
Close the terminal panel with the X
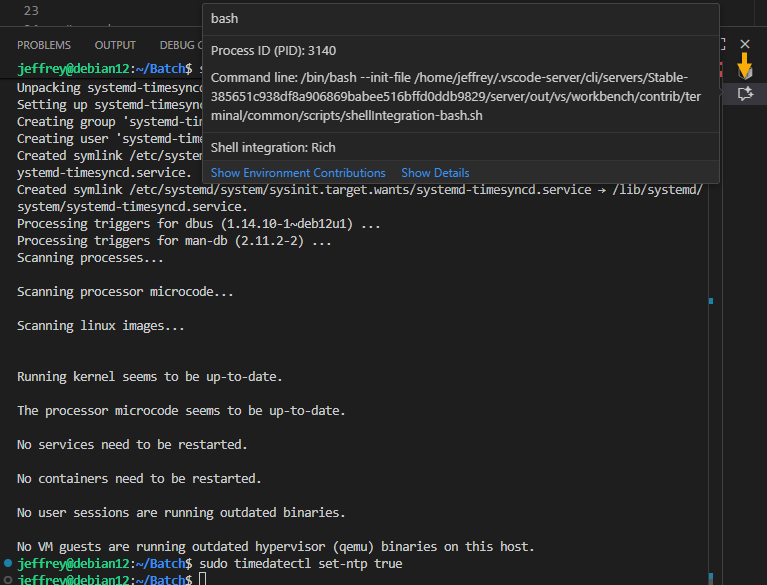(744, 45)
